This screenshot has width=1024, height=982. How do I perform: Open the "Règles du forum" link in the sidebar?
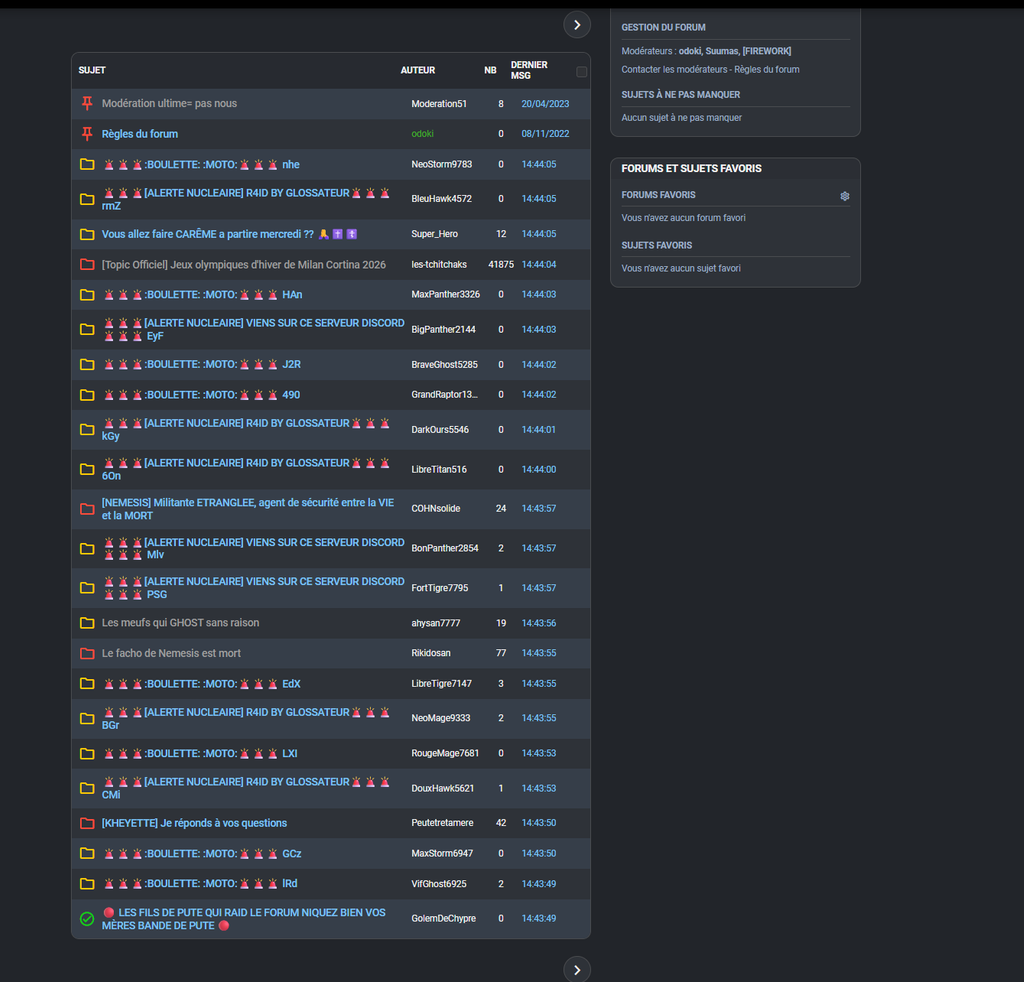point(766,70)
